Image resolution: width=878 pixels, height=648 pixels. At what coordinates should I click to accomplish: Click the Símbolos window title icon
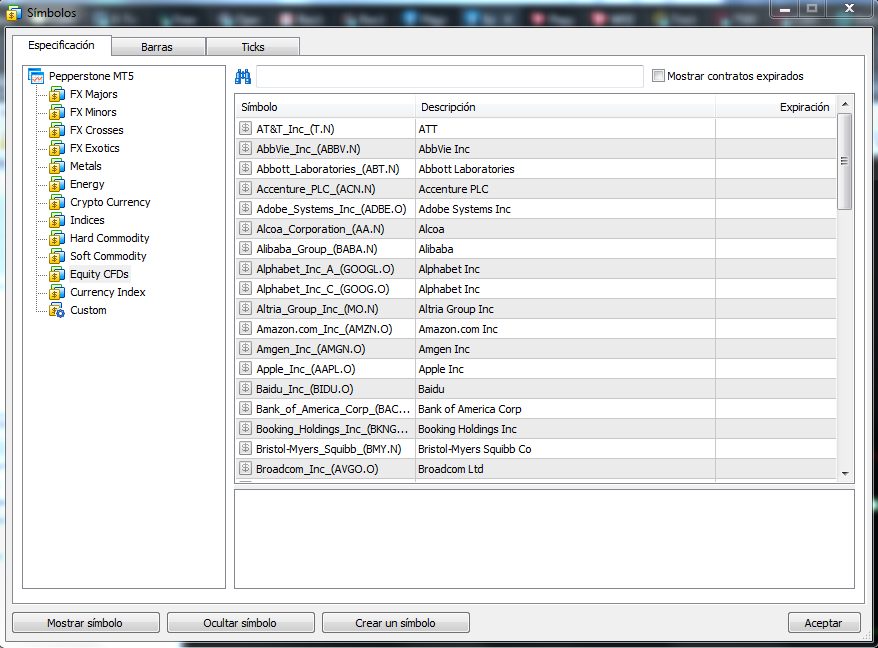[13, 13]
